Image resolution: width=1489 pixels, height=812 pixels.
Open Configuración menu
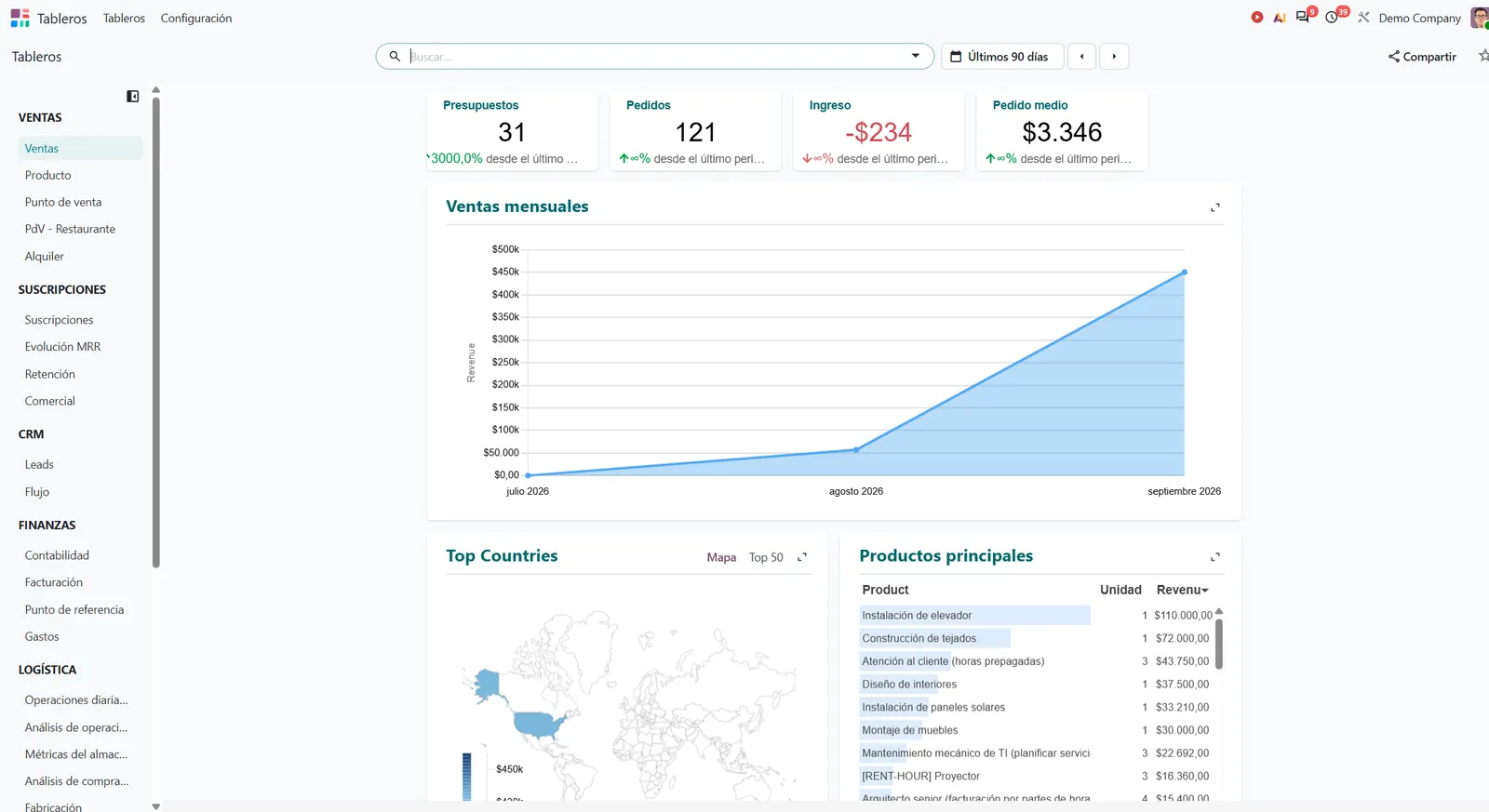tap(196, 18)
